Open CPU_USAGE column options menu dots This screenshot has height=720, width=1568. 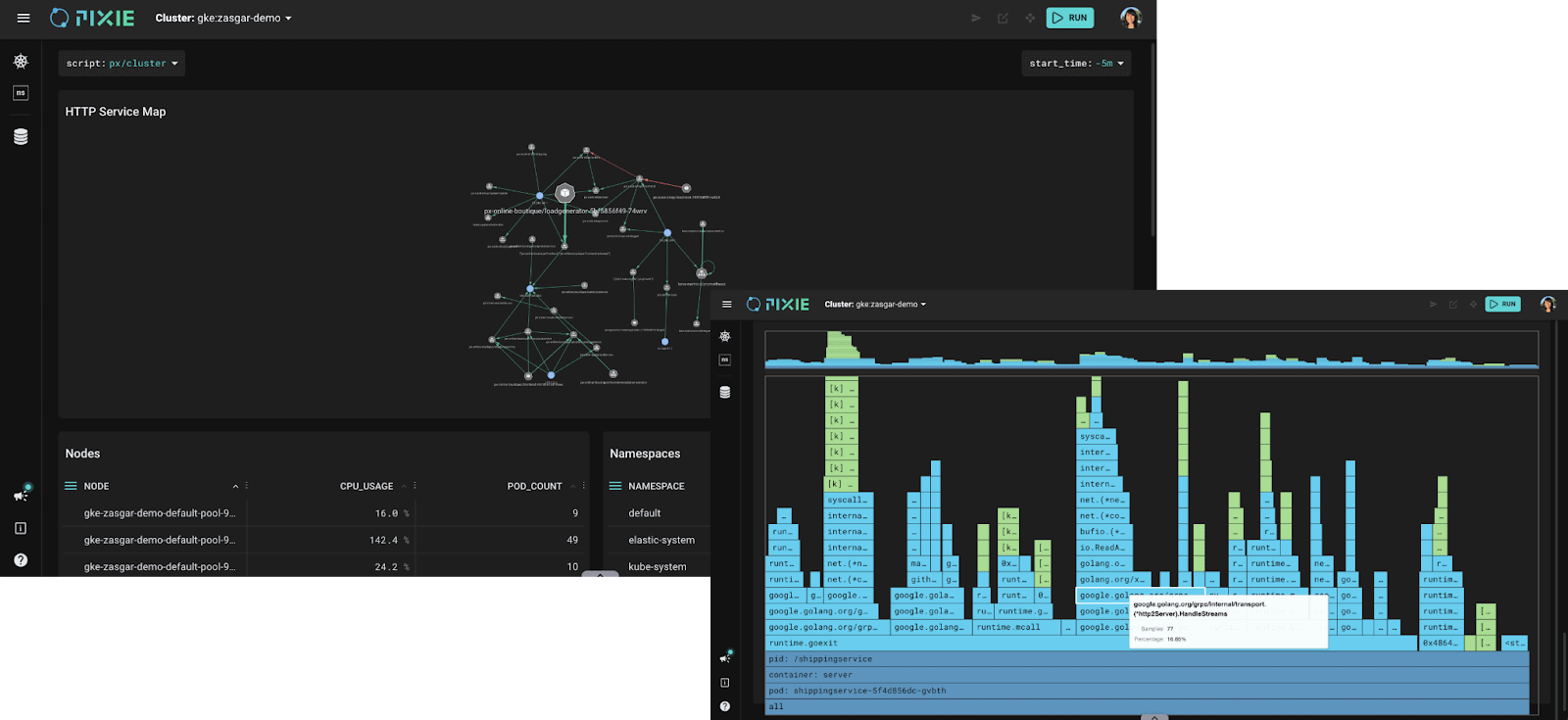click(x=416, y=486)
